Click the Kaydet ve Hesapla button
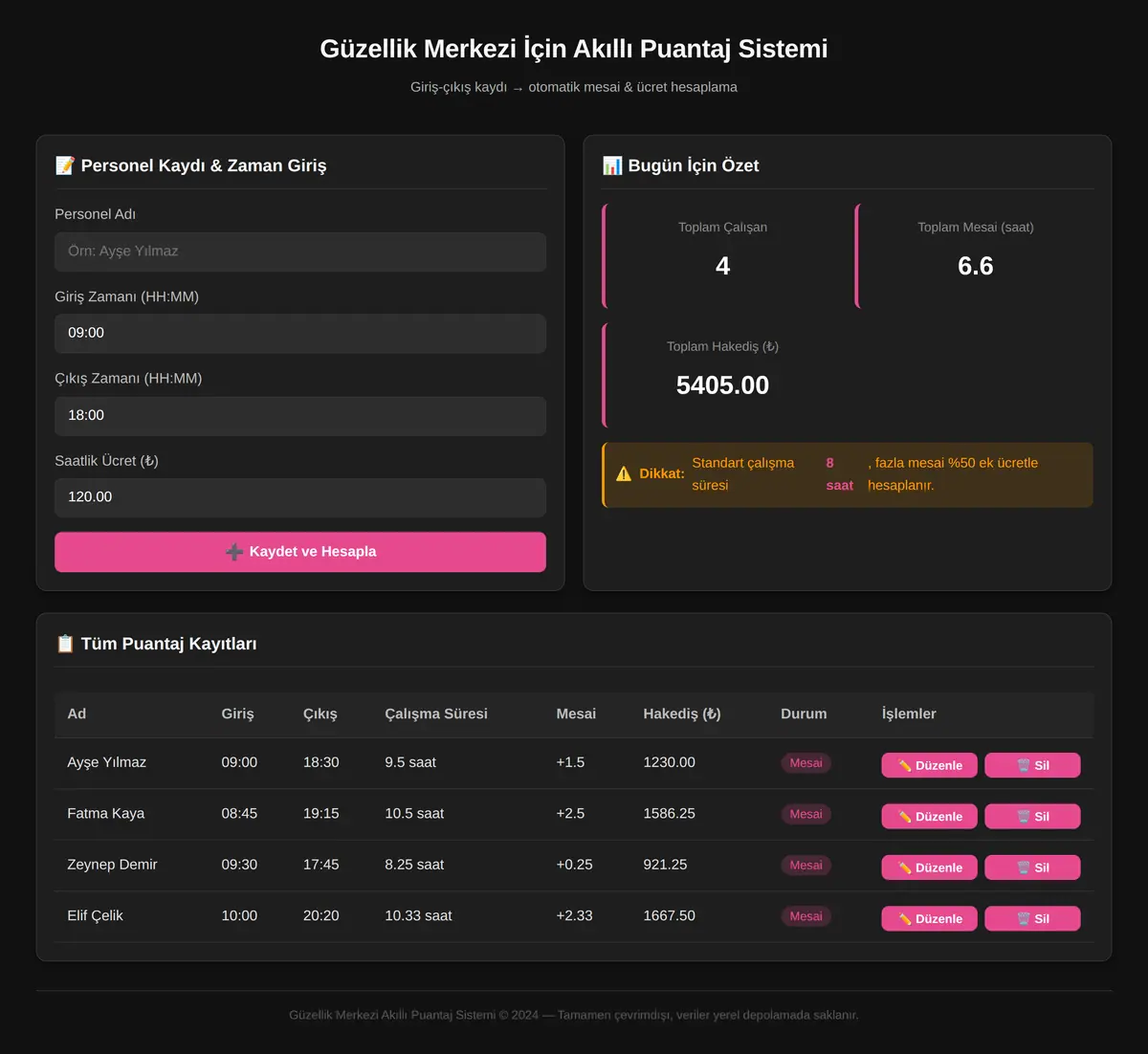The width and height of the screenshot is (1148, 1054). (300, 552)
